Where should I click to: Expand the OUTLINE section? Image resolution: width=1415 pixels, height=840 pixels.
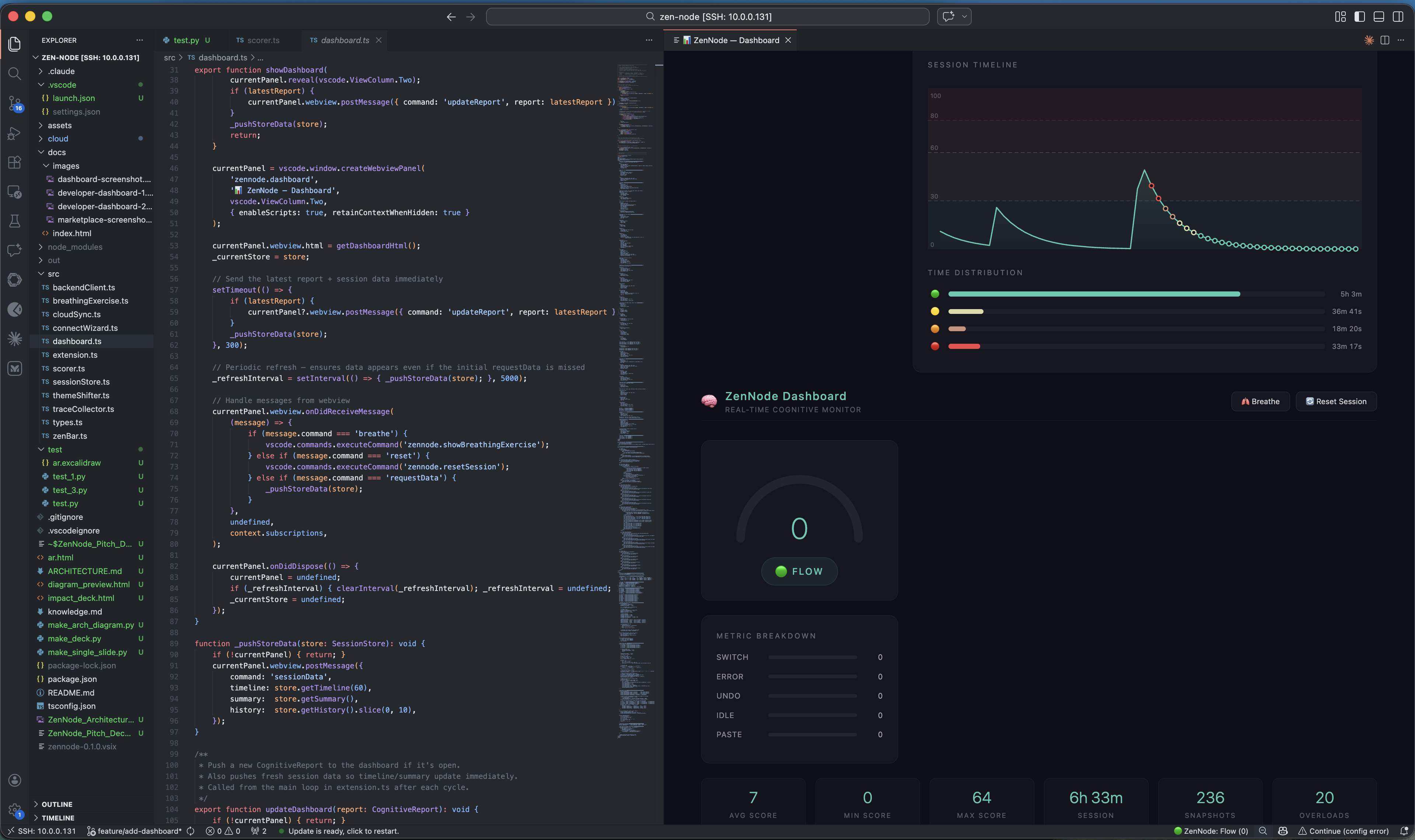(57, 804)
